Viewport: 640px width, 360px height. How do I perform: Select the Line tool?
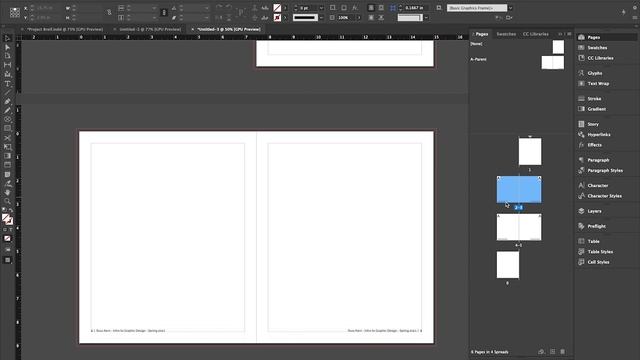[x=7, y=93]
